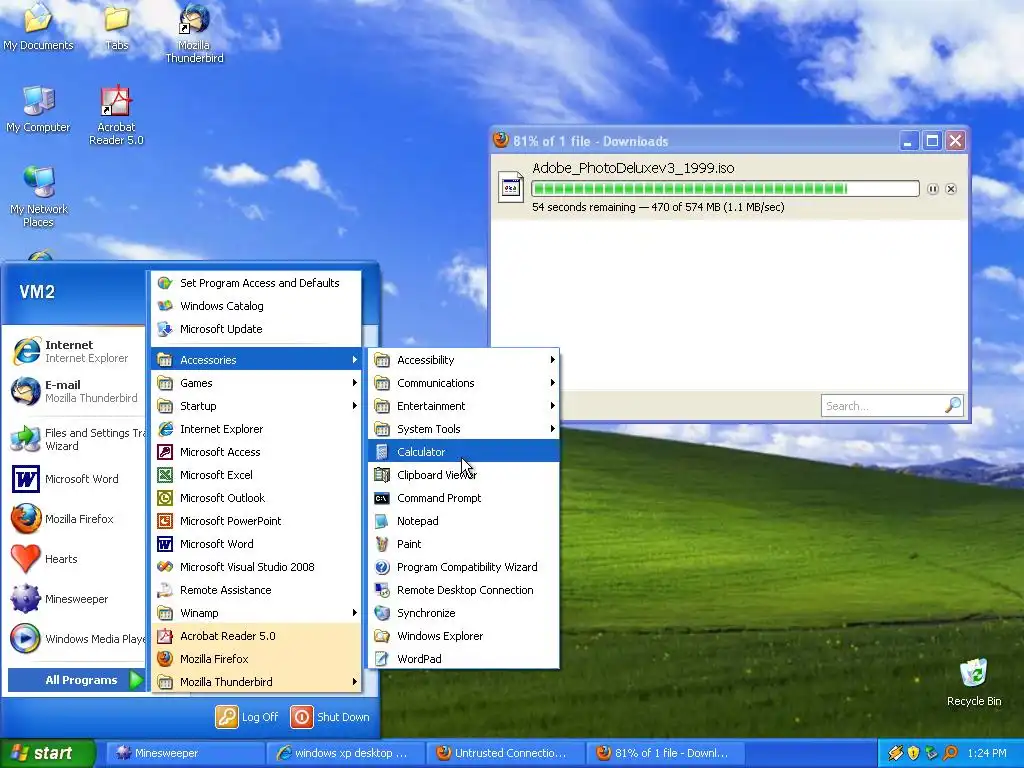Click Microsoft Access icon in programs

click(x=165, y=452)
